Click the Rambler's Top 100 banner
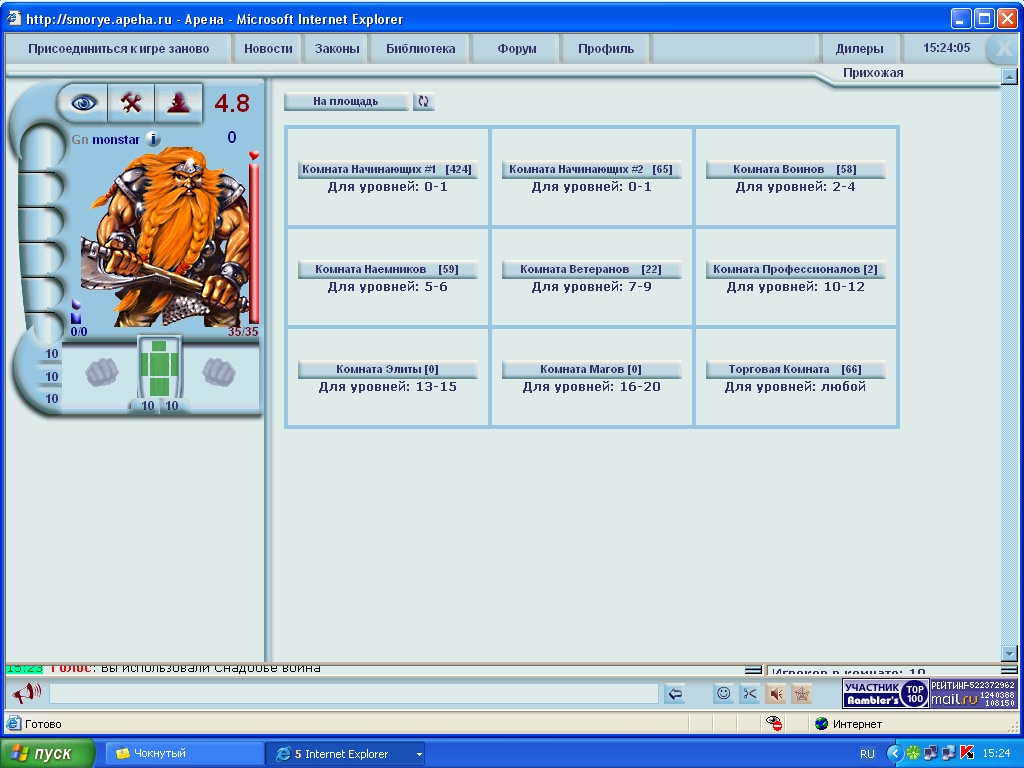The width and height of the screenshot is (1024, 768). point(886,694)
